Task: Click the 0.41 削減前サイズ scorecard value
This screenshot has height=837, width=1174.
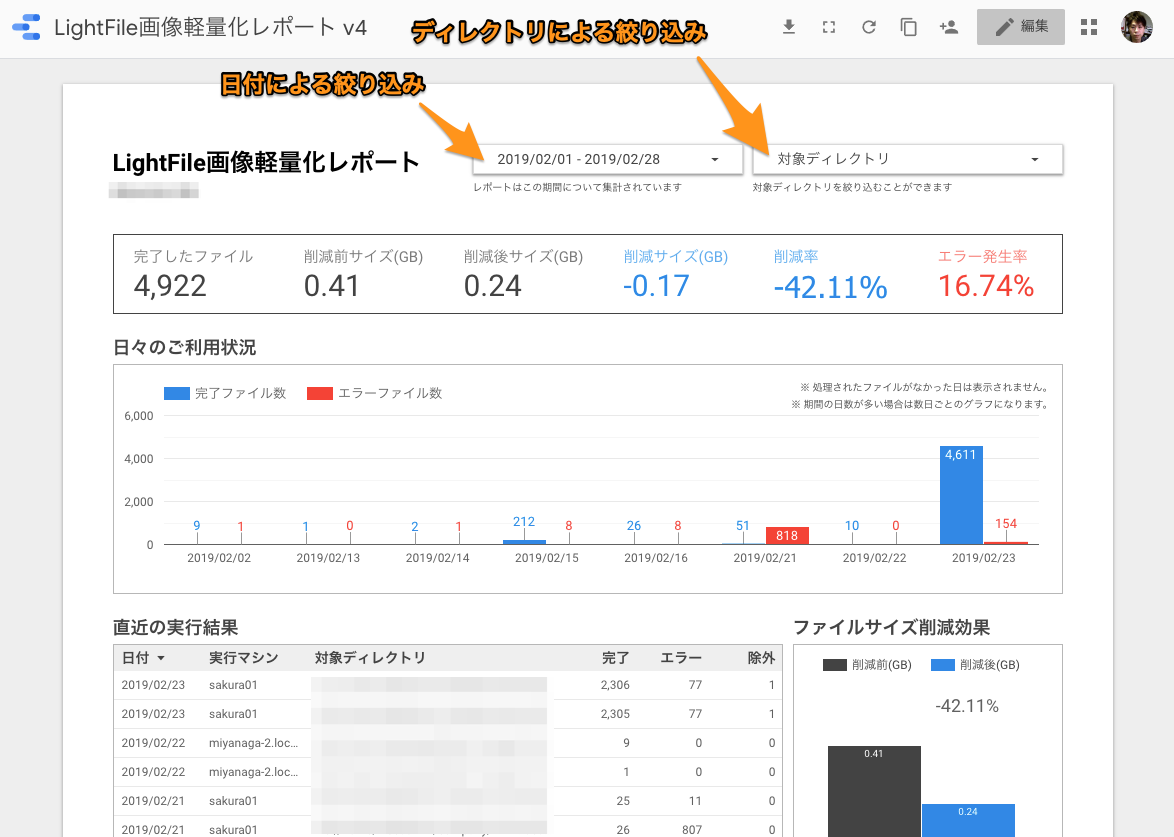Action: coord(332,286)
